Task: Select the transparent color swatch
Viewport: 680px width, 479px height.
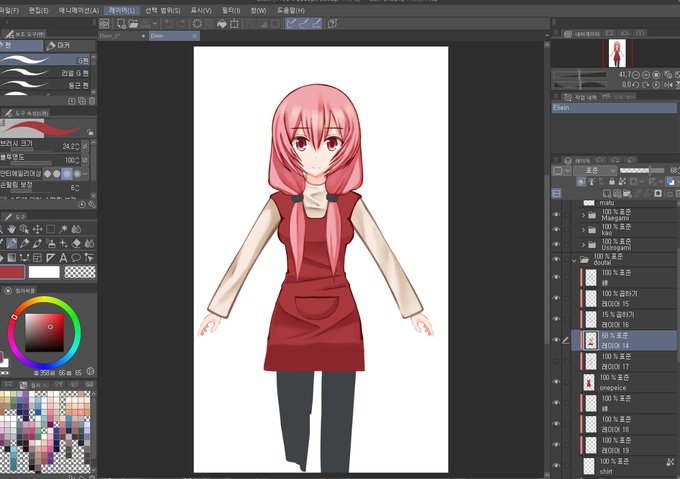Action: [80, 272]
